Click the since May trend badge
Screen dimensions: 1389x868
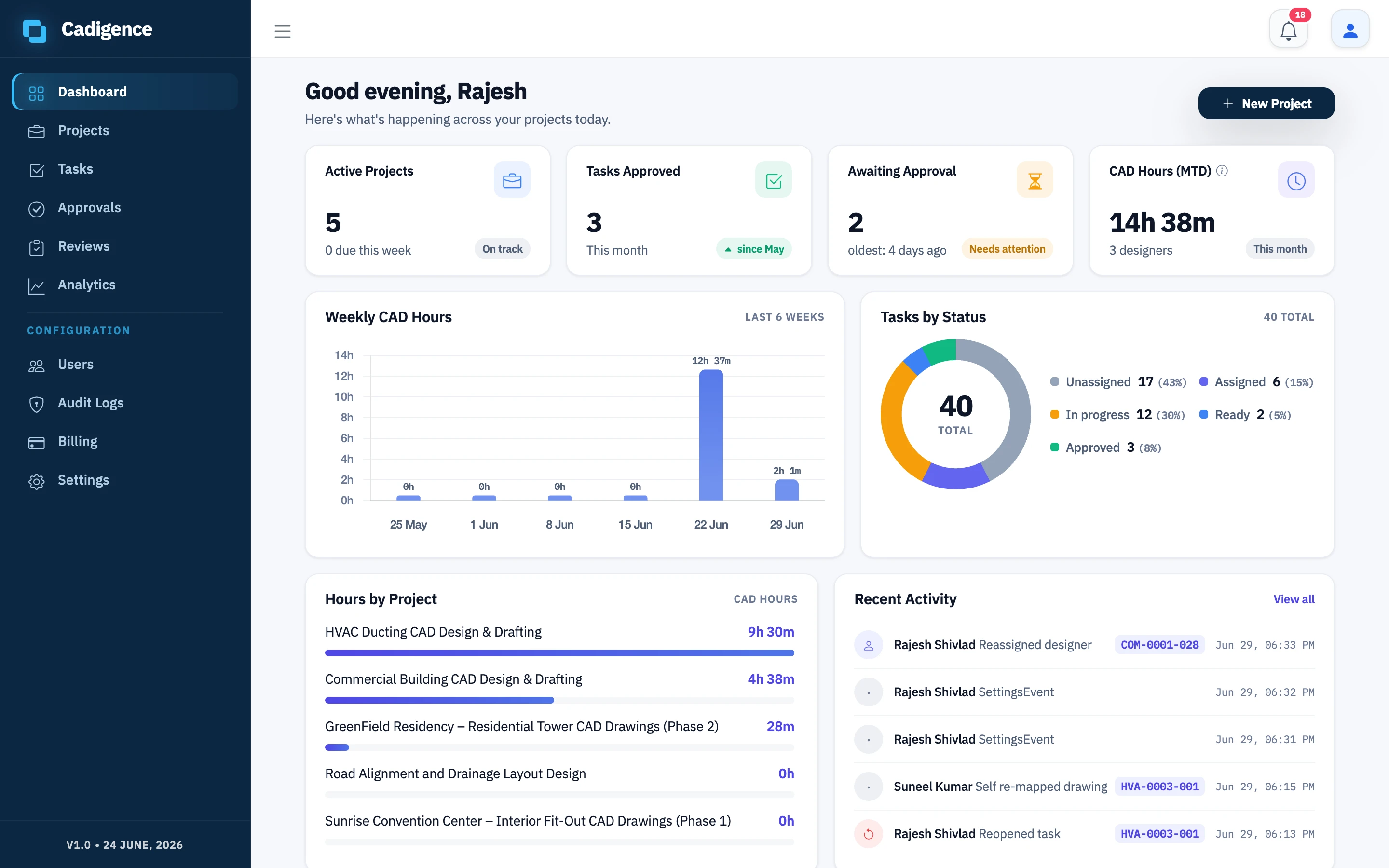754,249
